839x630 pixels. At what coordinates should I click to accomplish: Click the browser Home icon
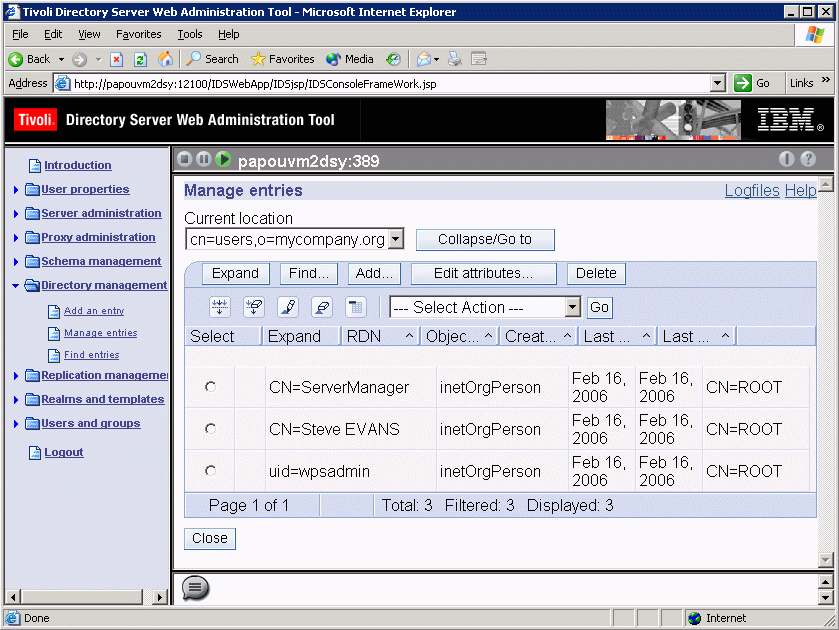point(164,59)
